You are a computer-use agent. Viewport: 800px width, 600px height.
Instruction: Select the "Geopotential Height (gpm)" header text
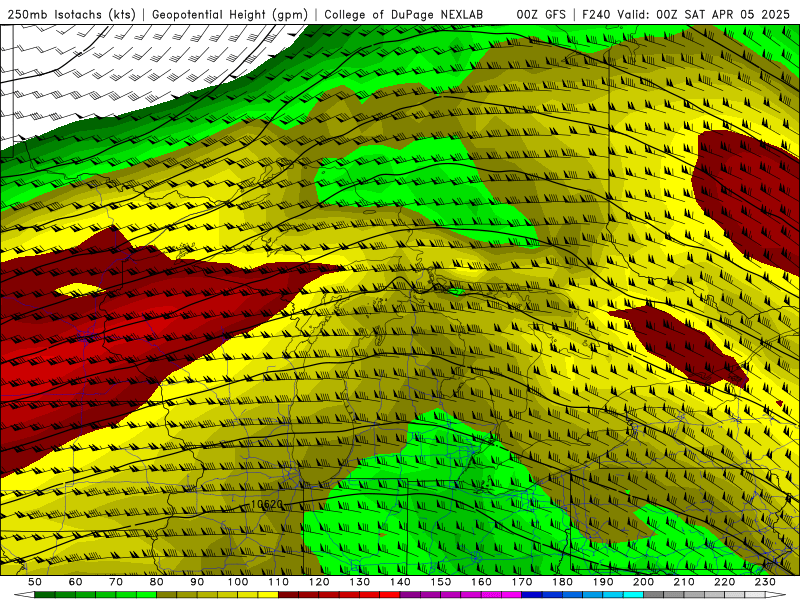[x=230, y=15]
